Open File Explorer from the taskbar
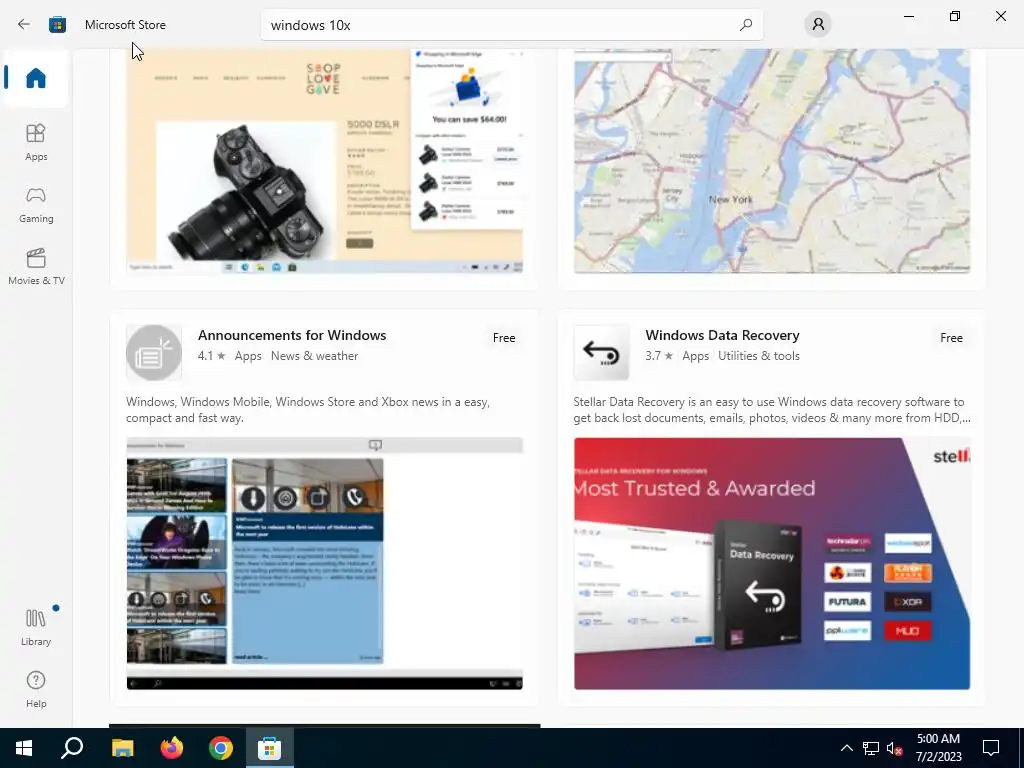Image resolution: width=1024 pixels, height=768 pixels. tap(122, 748)
